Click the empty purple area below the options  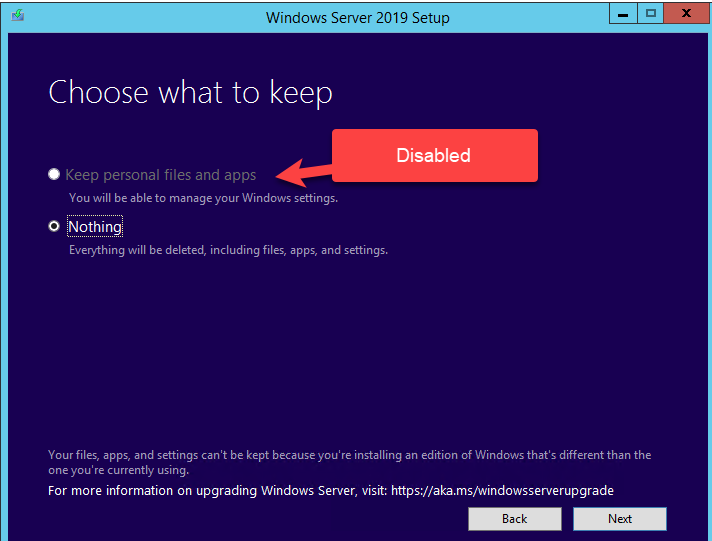[350, 350]
